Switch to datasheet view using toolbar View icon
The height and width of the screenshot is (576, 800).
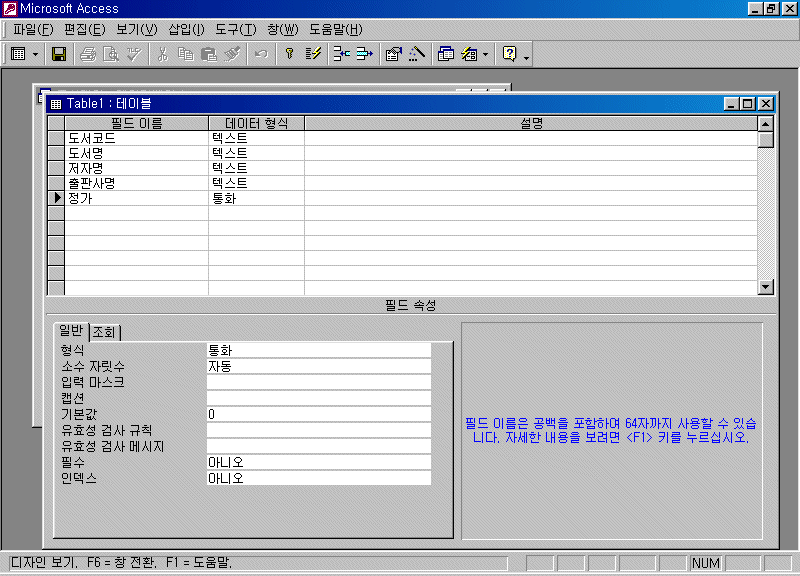(x=18, y=54)
